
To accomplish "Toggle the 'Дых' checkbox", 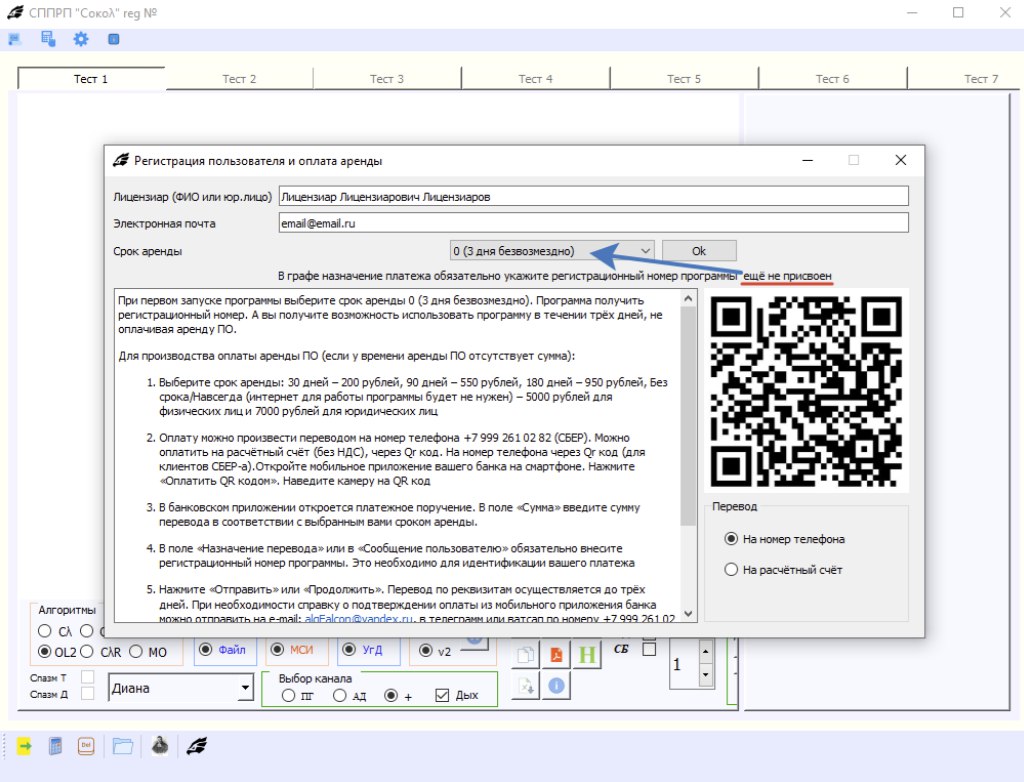I will (442, 695).
